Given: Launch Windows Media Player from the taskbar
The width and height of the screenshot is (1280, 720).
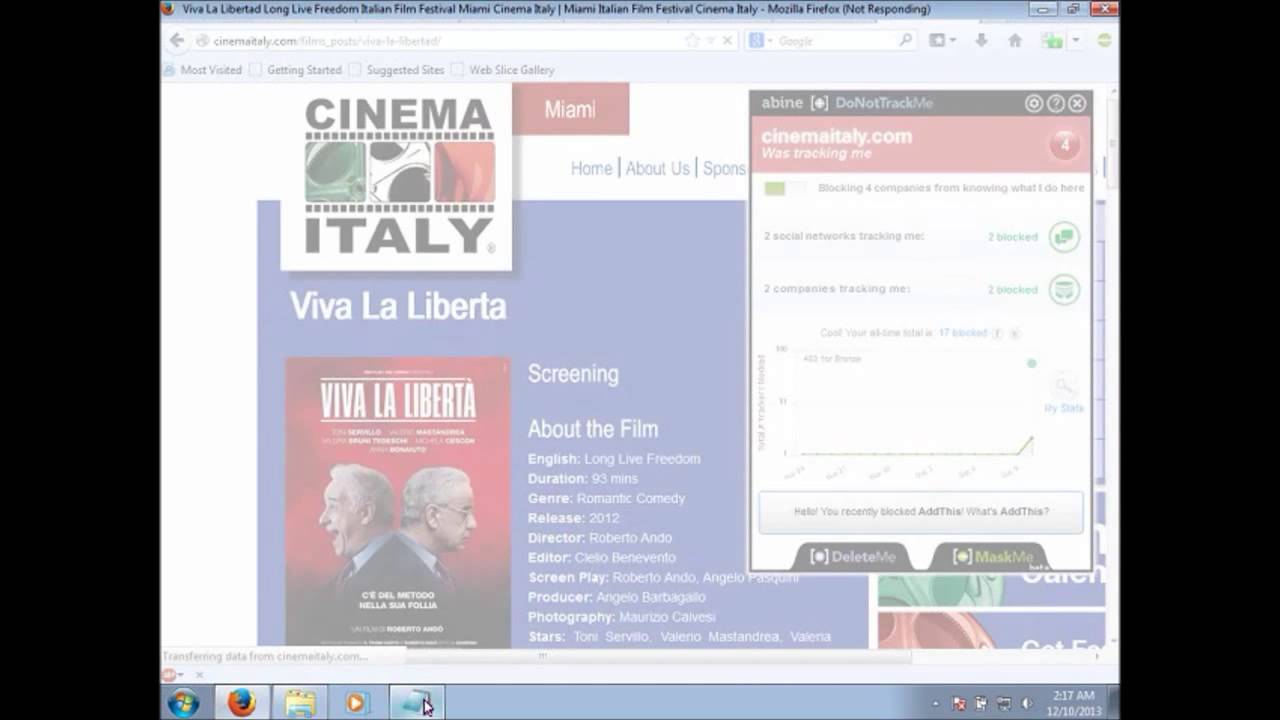Looking at the screenshot, I should [x=356, y=703].
